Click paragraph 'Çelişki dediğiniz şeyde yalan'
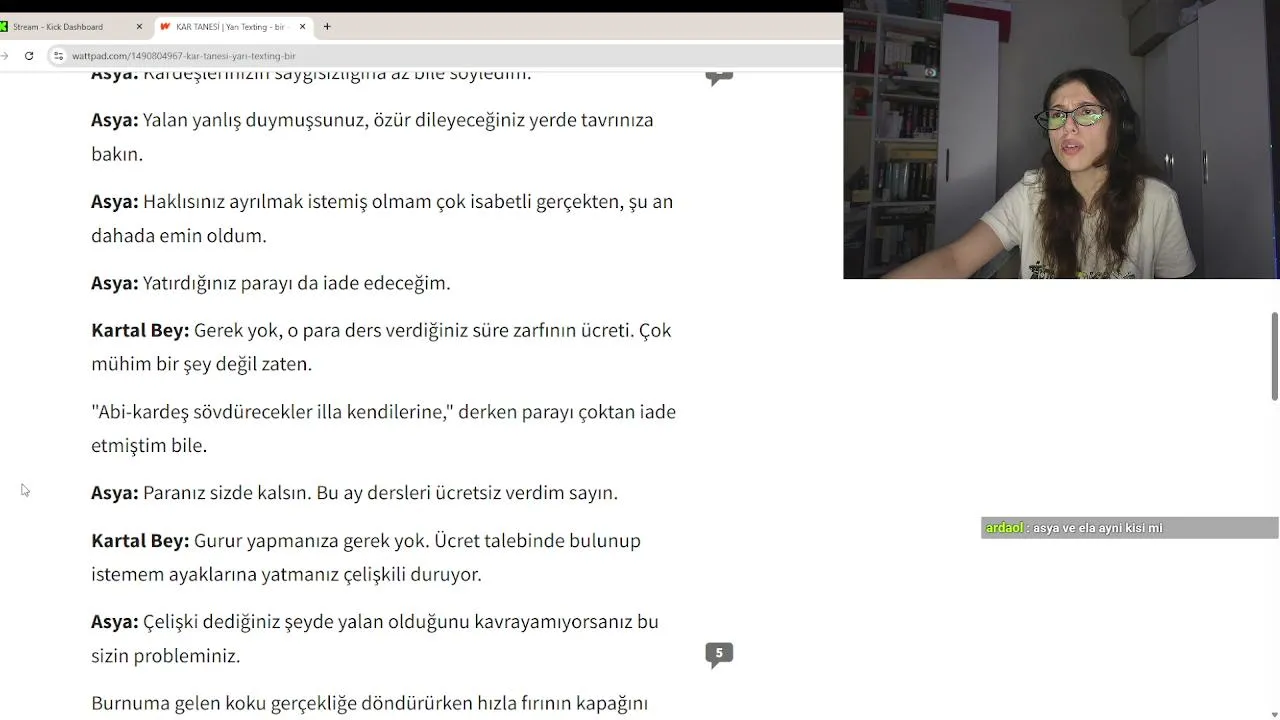This screenshot has height=720, width=1280. click(375, 638)
